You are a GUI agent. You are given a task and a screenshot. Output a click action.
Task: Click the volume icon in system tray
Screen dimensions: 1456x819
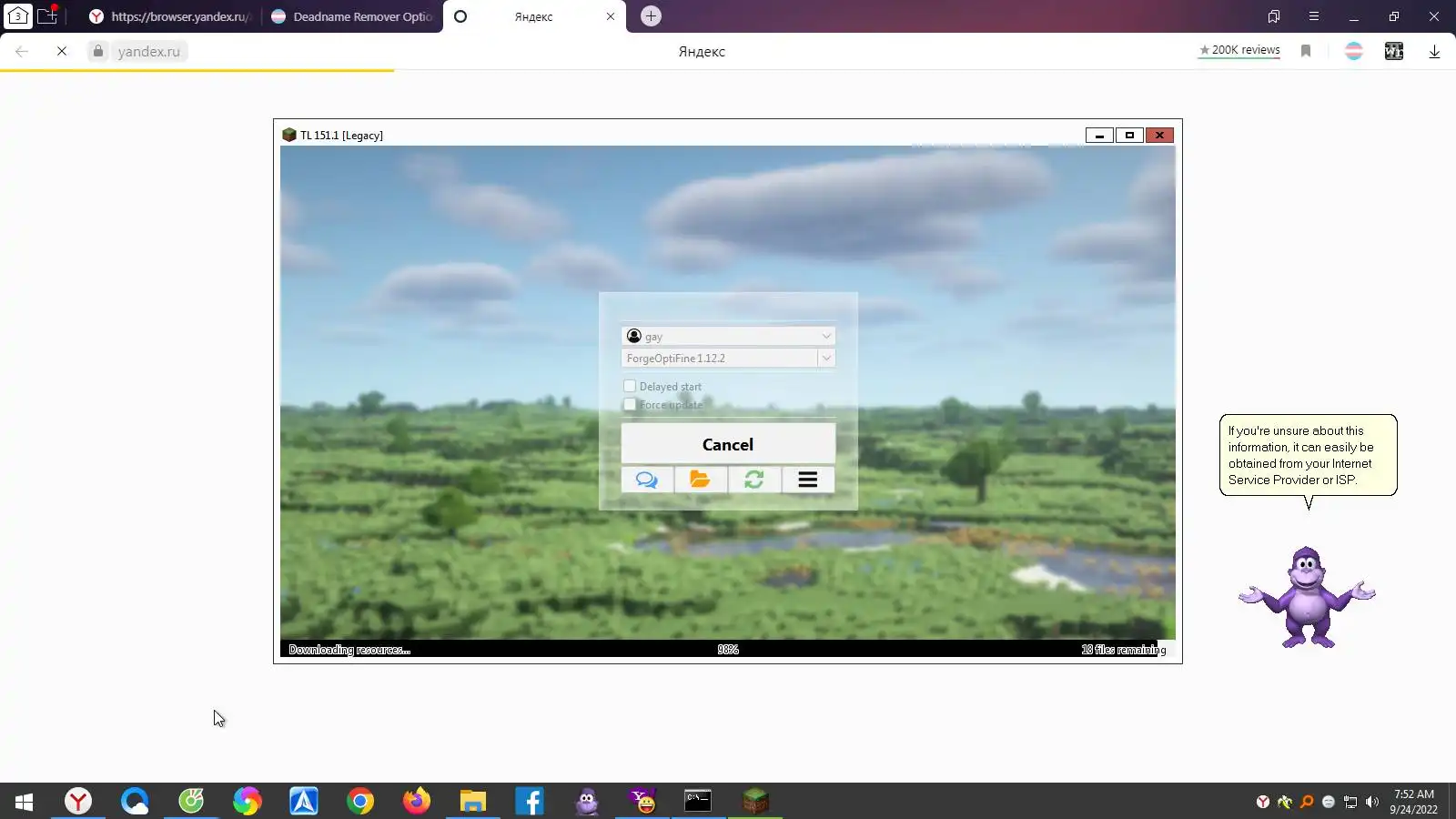pyautogui.click(x=1372, y=802)
